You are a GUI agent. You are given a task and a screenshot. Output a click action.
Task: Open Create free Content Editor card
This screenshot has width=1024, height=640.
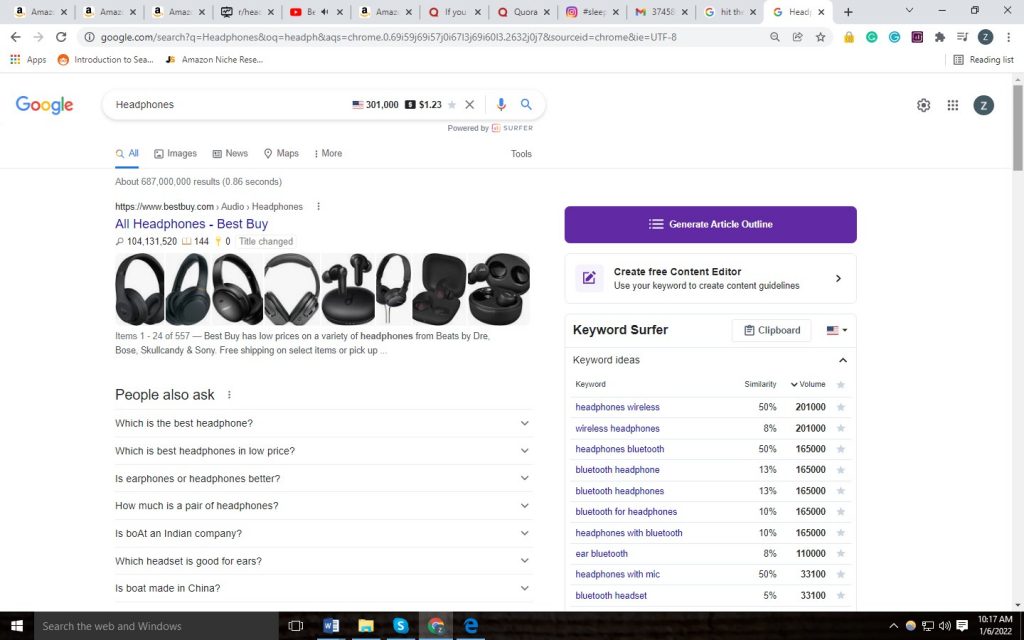(711, 278)
